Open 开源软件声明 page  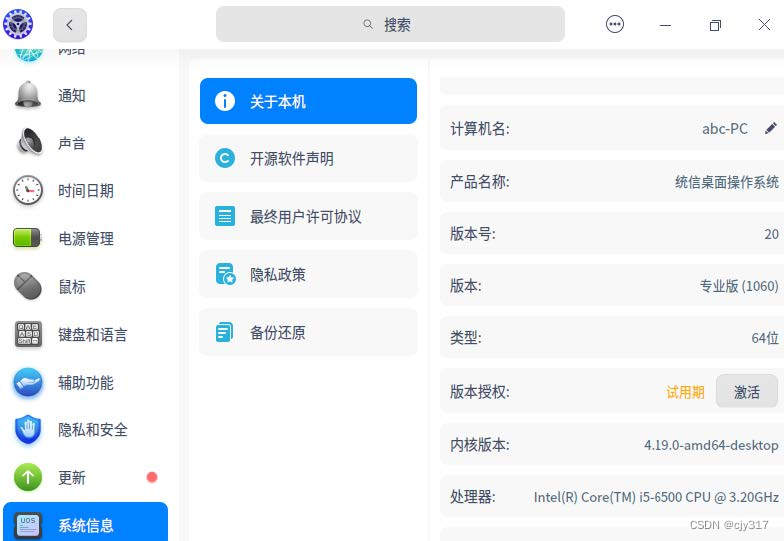308,158
